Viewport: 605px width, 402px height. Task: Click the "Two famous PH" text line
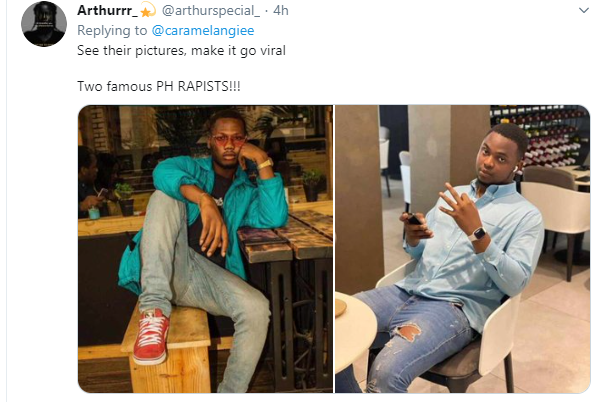[x=158, y=88]
